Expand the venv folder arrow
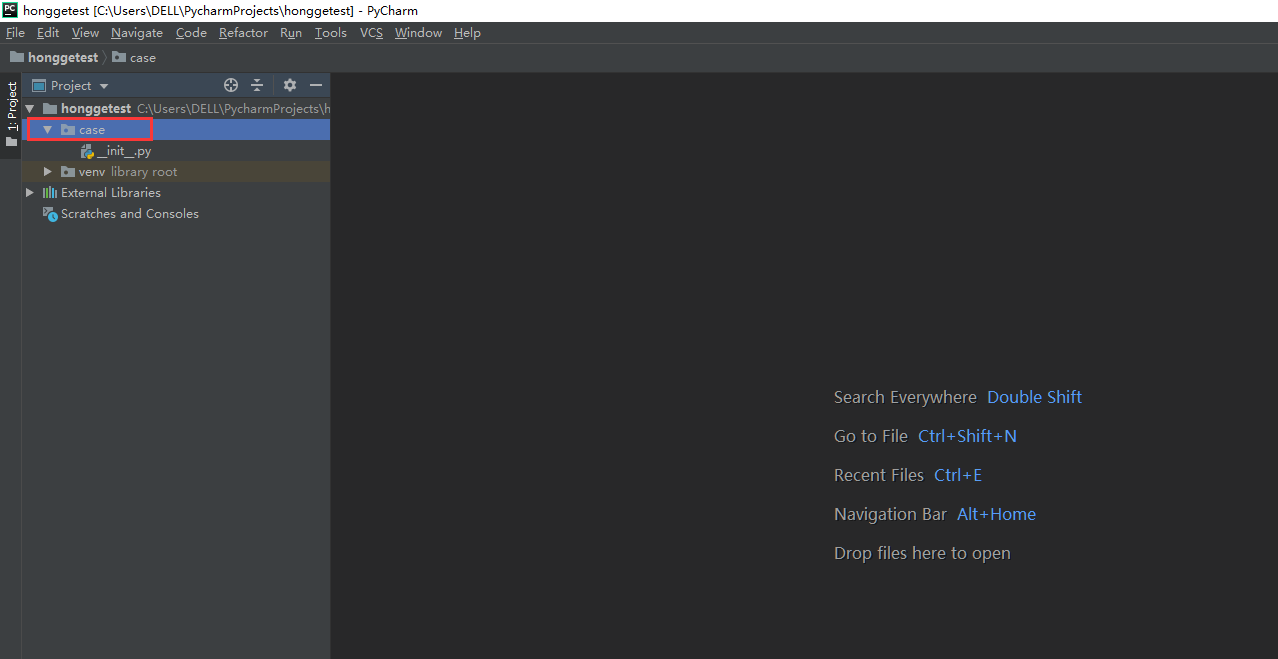This screenshot has height=659, width=1278. tap(47, 172)
